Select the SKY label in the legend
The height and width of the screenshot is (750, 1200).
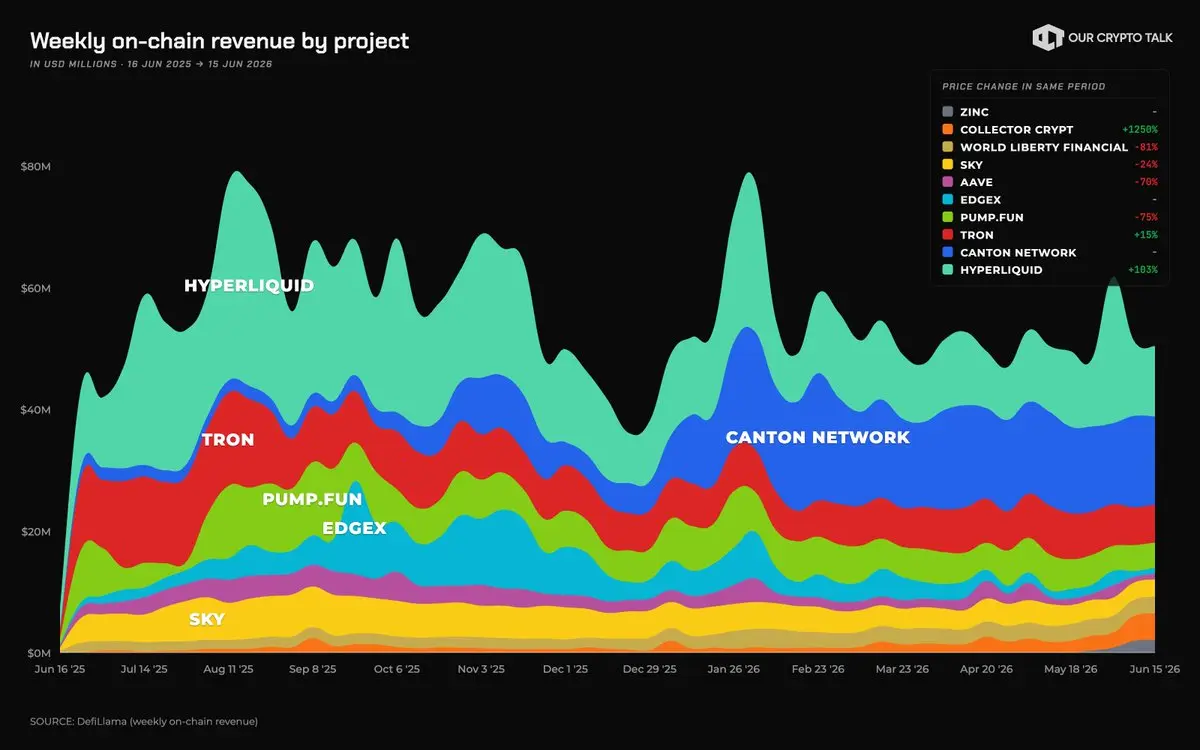971,165
